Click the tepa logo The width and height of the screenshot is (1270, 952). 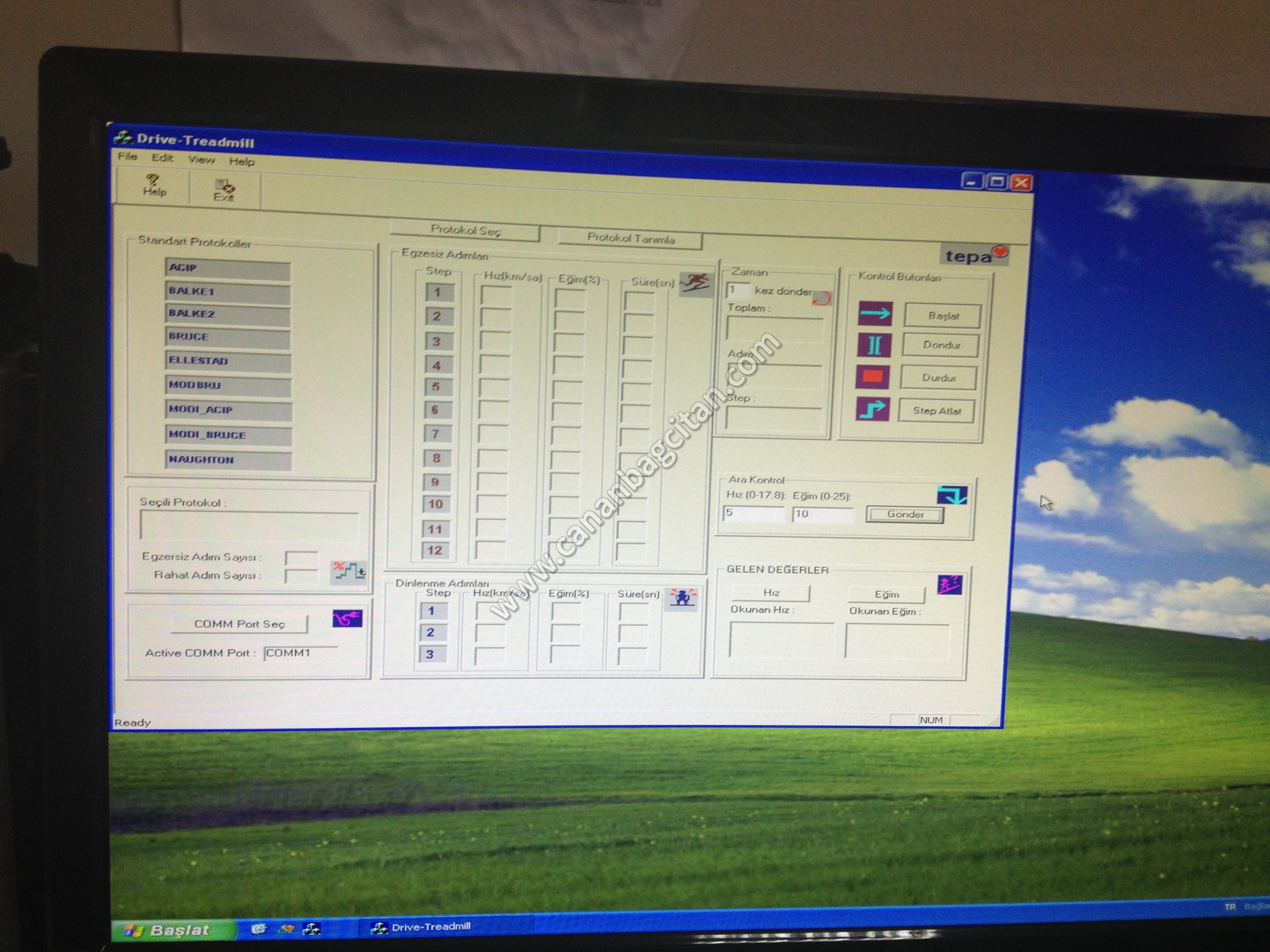[976, 255]
